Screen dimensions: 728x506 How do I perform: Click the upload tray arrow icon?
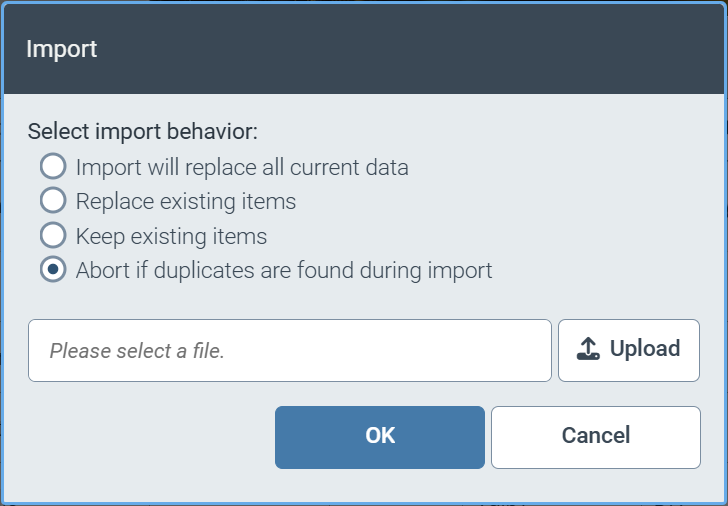pos(589,349)
